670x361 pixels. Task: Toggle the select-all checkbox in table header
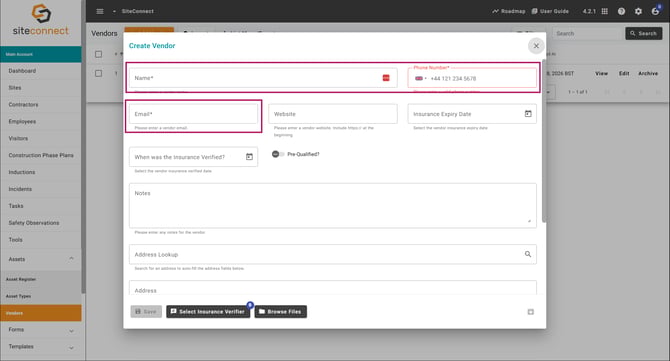coord(98,54)
